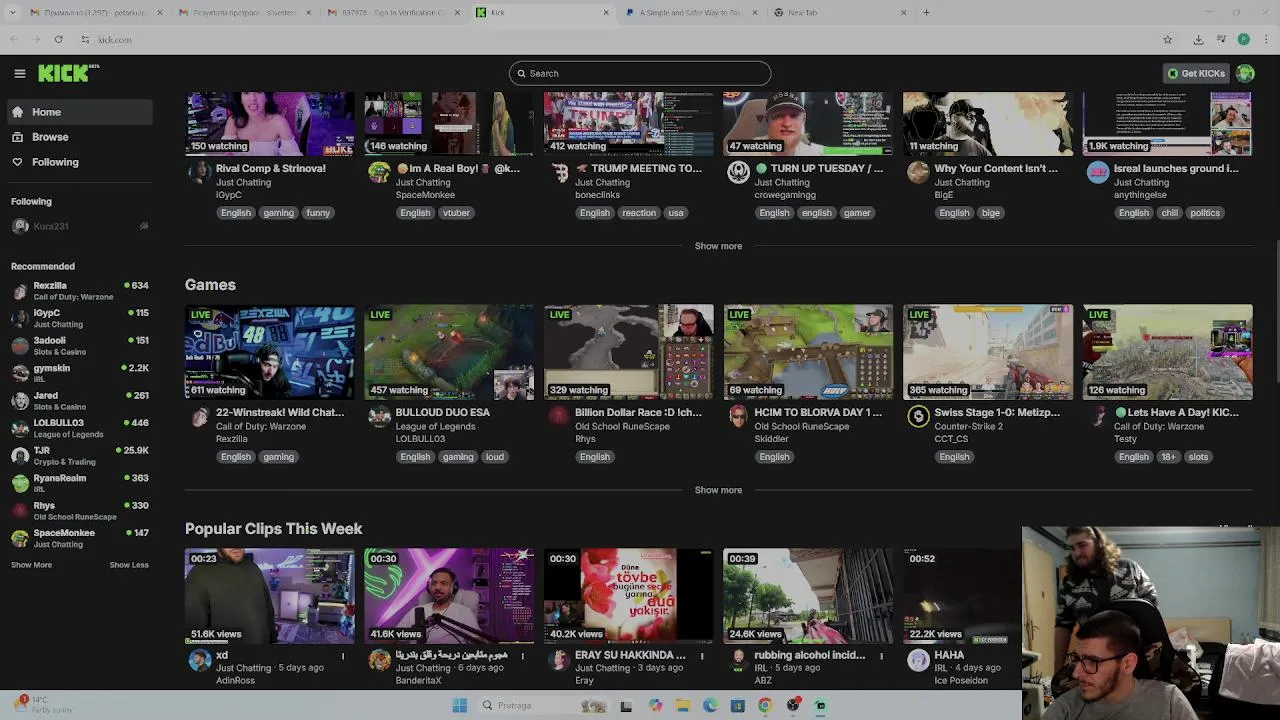
Task: Open options for the xd clip
Action: (x=343, y=656)
